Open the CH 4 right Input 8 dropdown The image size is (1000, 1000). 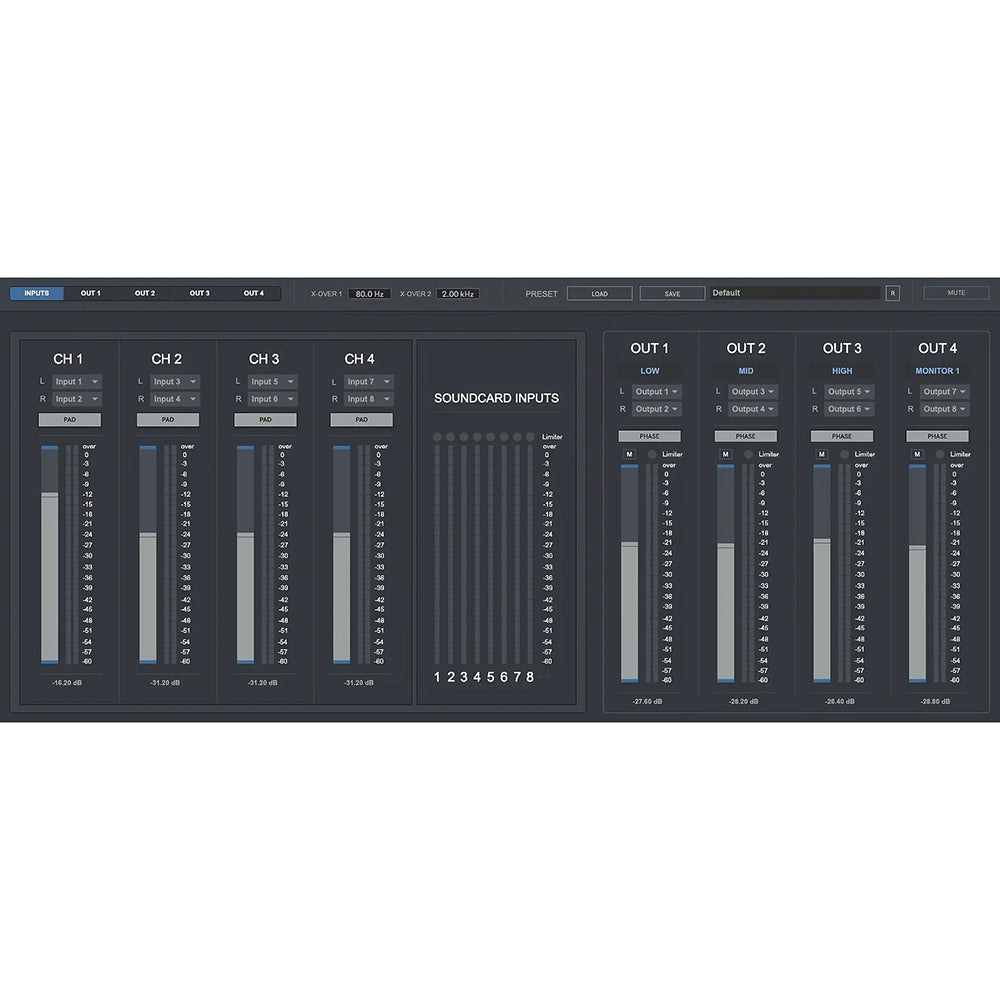click(368, 399)
